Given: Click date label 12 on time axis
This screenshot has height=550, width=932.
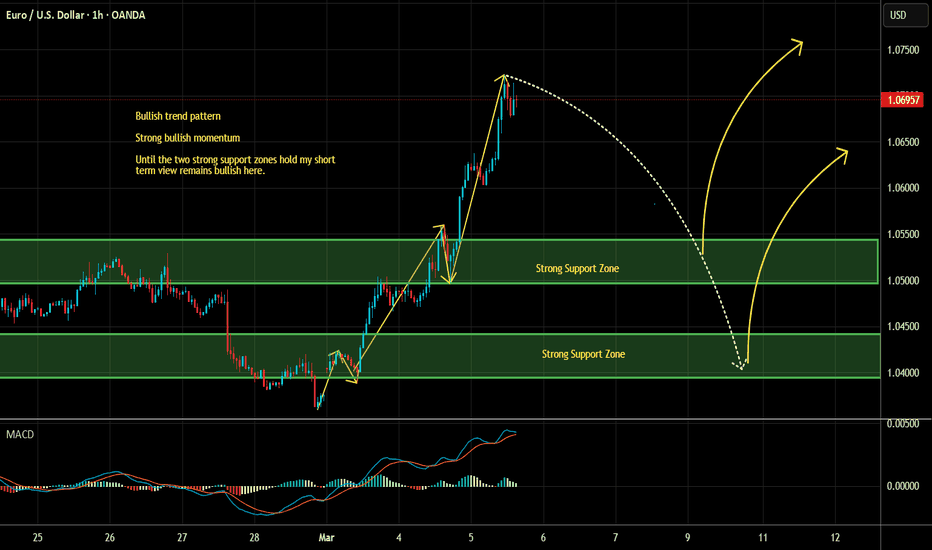Looking at the screenshot, I should (835, 538).
